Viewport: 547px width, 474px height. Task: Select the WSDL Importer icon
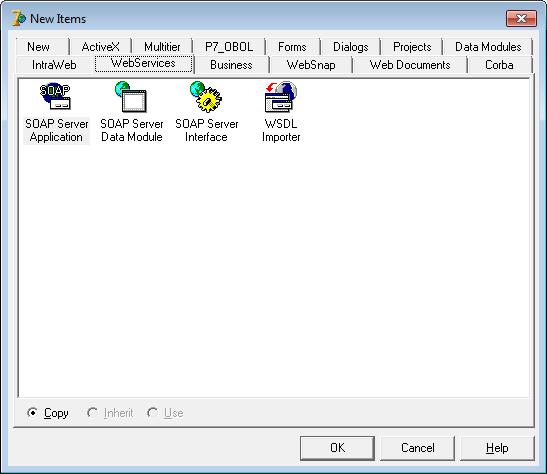pos(281,96)
